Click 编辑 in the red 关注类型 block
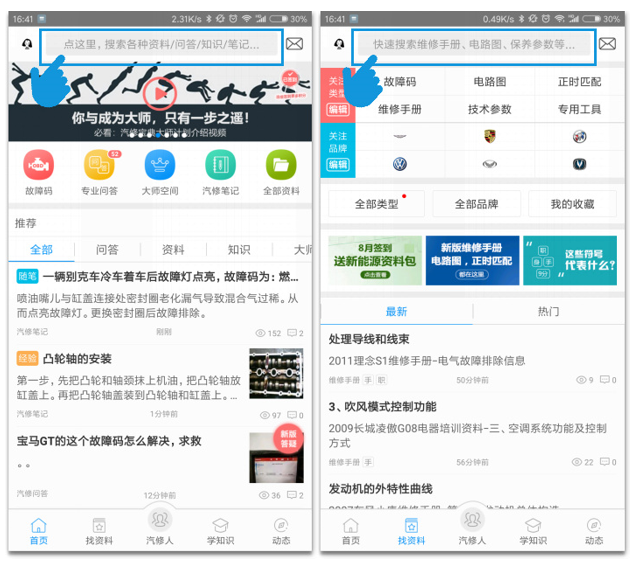This screenshot has height=564, width=633. tap(337, 109)
